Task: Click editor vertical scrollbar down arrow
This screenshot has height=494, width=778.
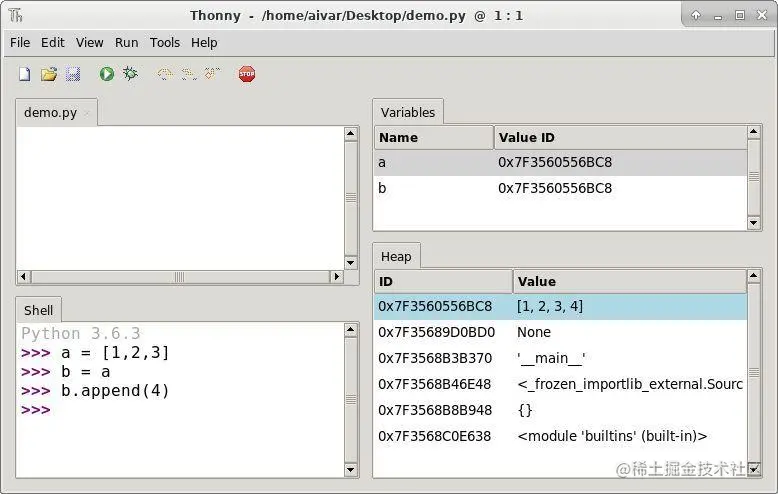Action: [351, 263]
